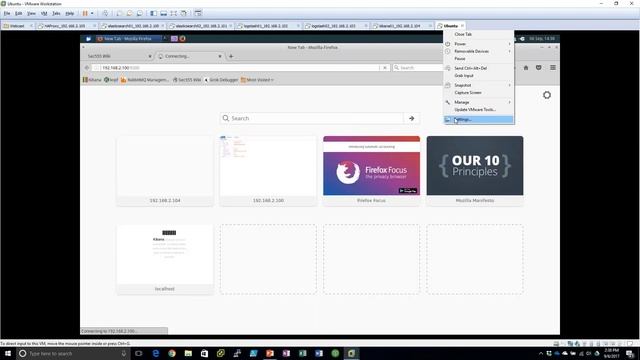Viewport: 640px width, 360px height.
Task: Click the Firefox Pocket icon
Action: [x=539, y=68]
